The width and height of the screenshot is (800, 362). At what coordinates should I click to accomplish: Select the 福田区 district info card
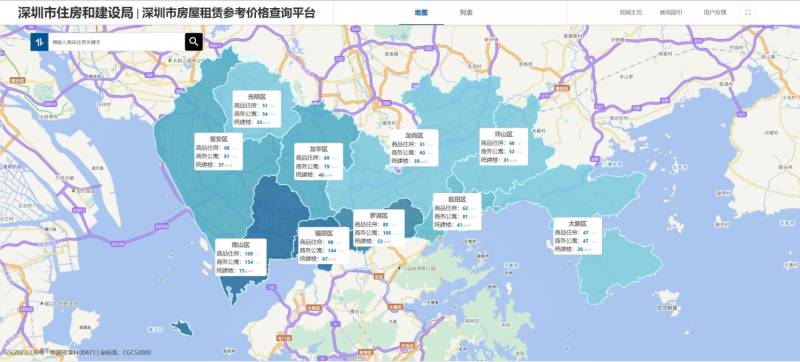tap(323, 246)
